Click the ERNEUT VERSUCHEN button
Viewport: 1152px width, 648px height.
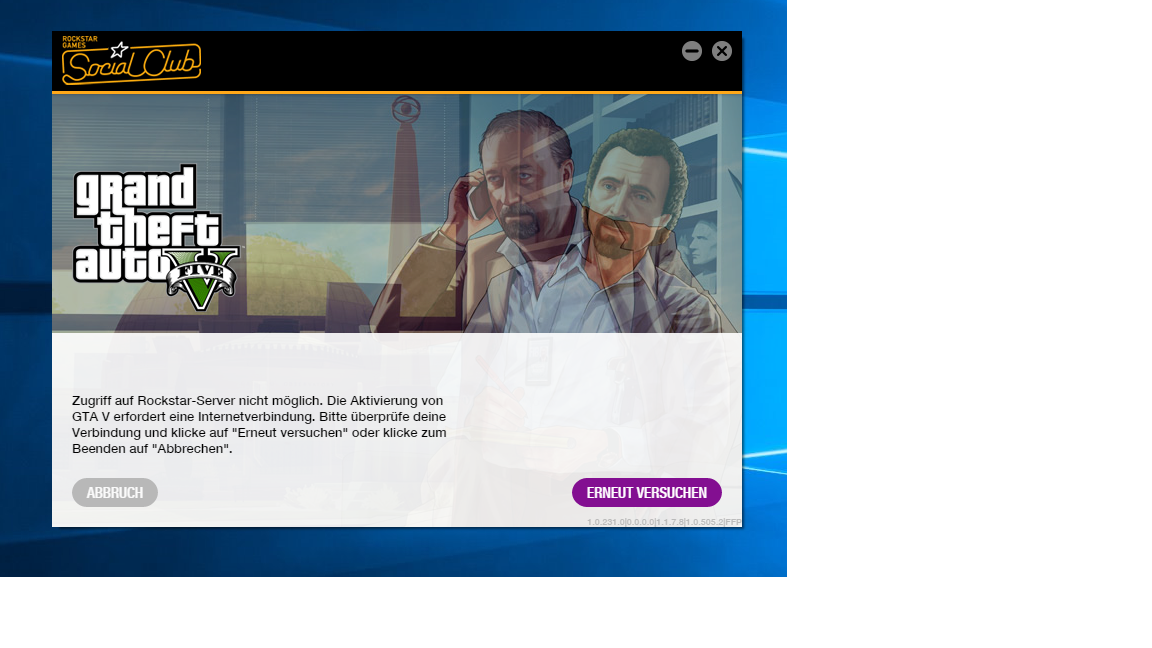(x=647, y=492)
